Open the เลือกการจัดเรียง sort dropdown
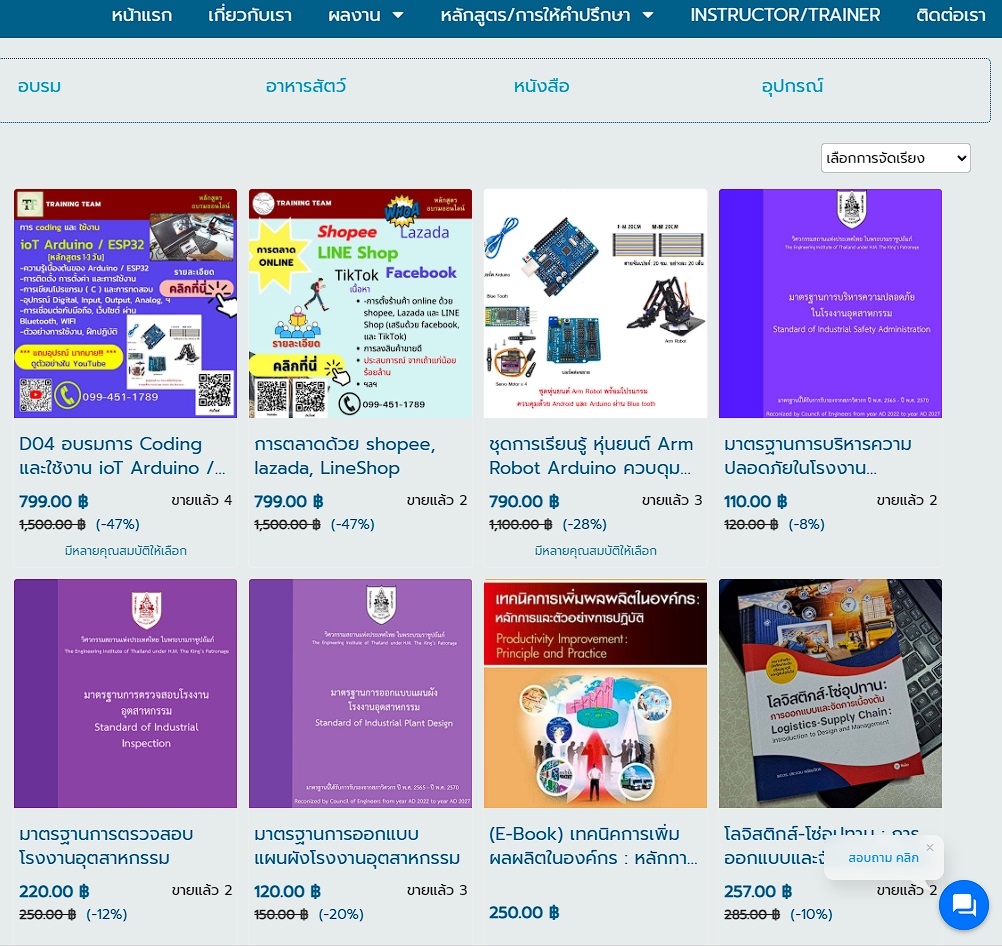This screenshot has height=946, width=1002. pyautogui.click(x=893, y=157)
